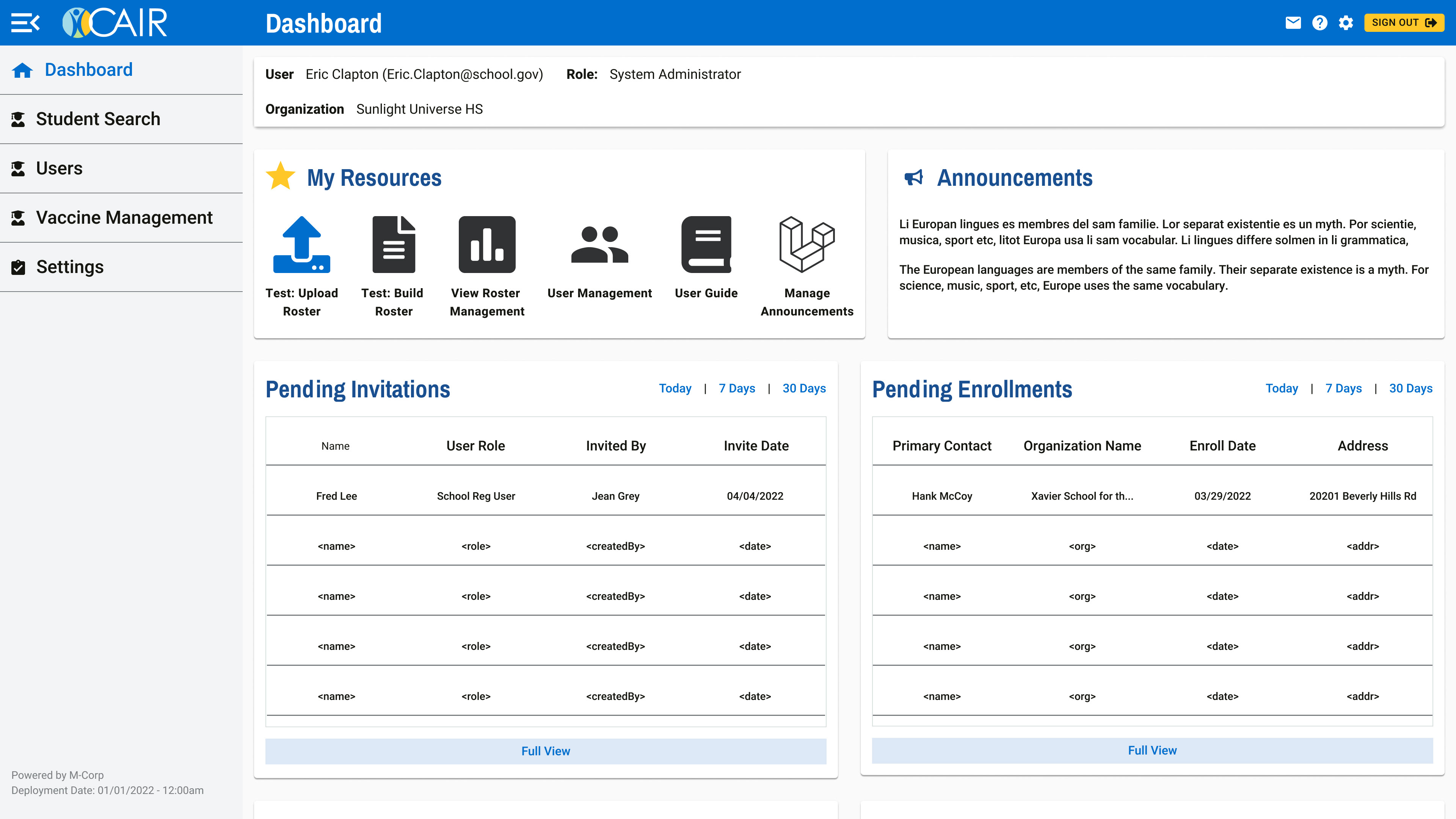The image size is (1456, 819).
Task: Collapse the sidebar with the hamburger icon
Action: [25, 23]
